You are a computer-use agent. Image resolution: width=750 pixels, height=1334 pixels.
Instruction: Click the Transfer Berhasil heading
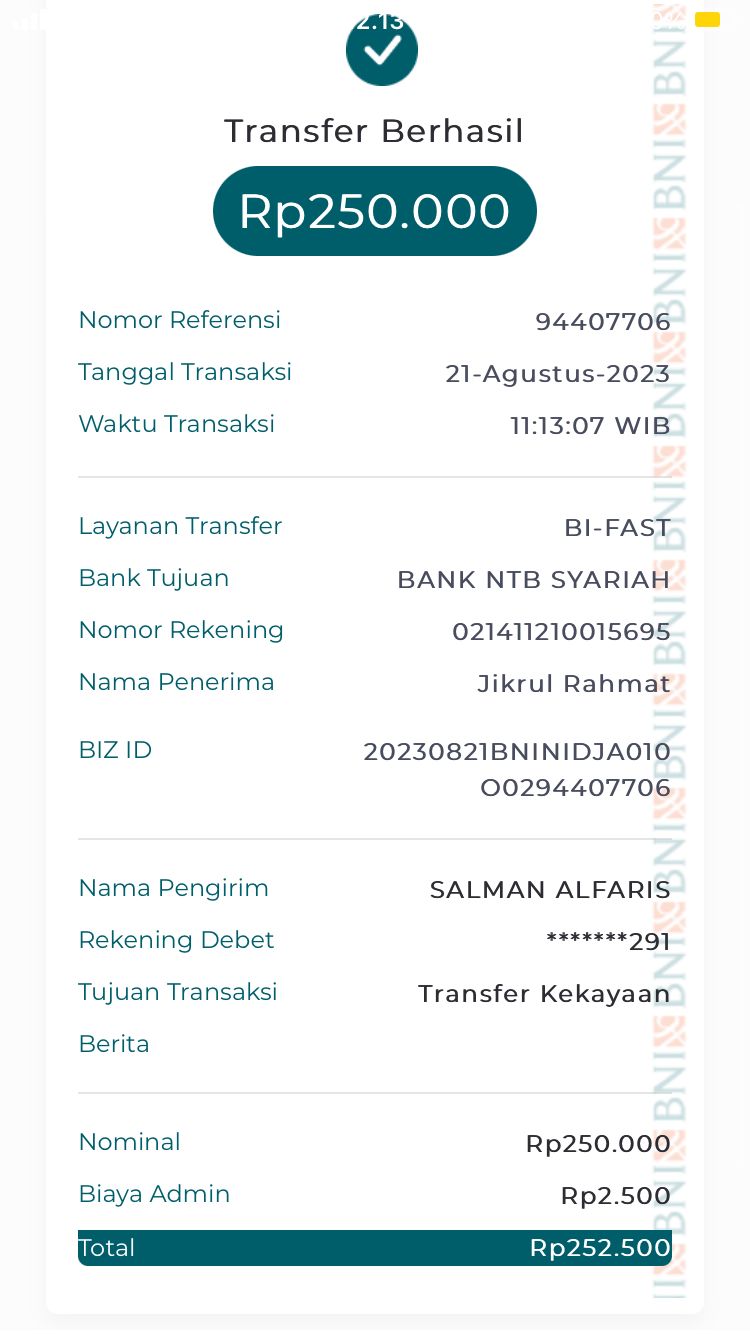tap(374, 131)
